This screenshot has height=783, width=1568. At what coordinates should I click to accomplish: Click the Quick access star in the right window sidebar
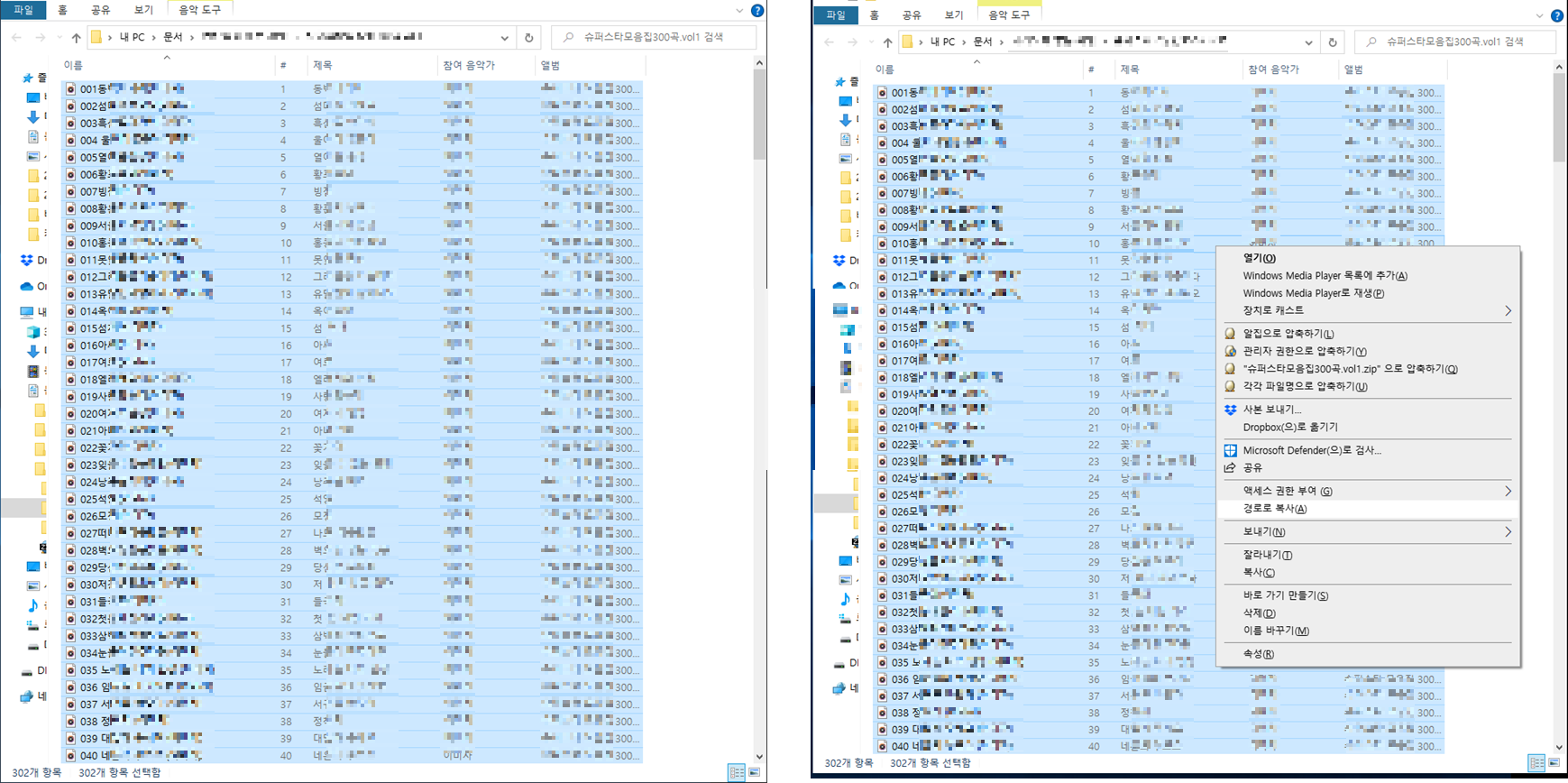840,82
